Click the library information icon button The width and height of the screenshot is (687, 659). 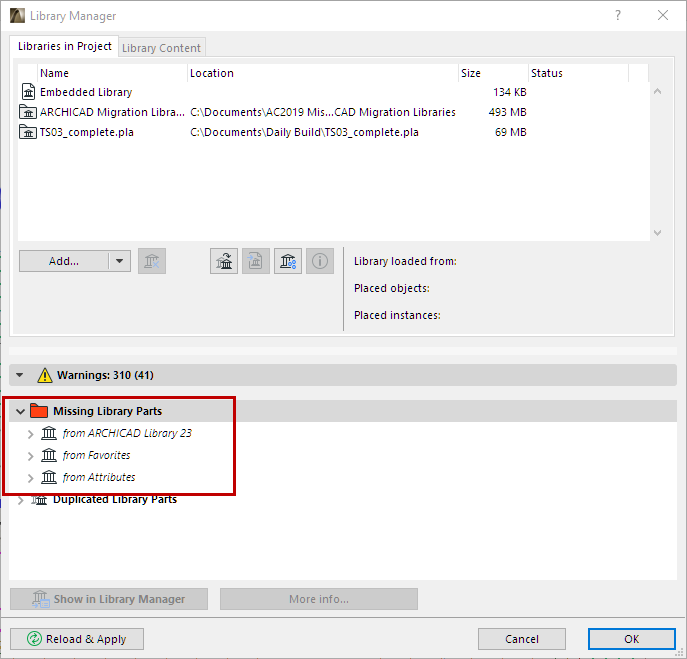pos(320,261)
